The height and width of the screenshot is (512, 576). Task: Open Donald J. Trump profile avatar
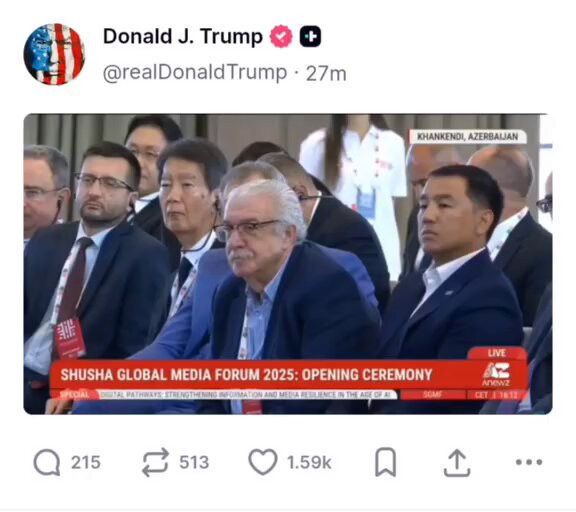pos(54,54)
